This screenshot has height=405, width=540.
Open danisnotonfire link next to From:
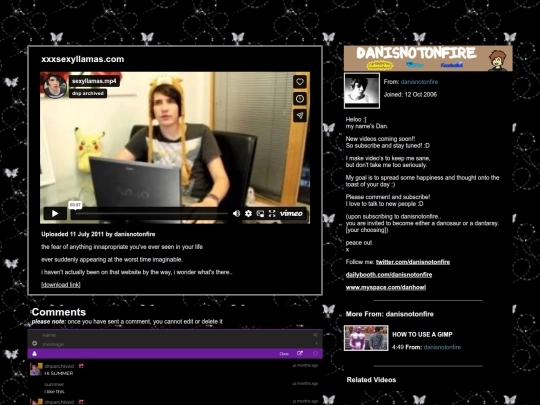[x=419, y=82]
